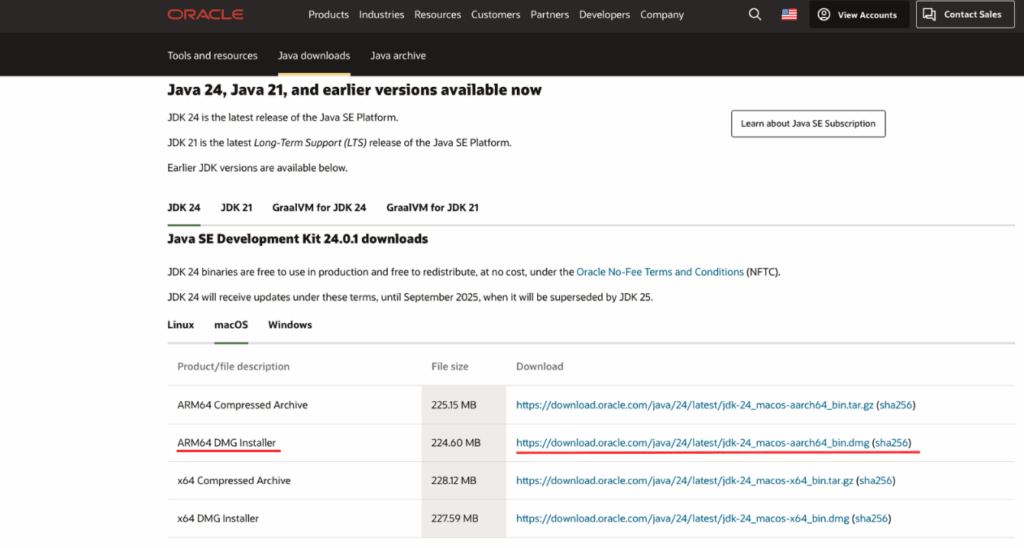Open the Products menu
The width and height of the screenshot is (1024, 548).
click(x=328, y=14)
